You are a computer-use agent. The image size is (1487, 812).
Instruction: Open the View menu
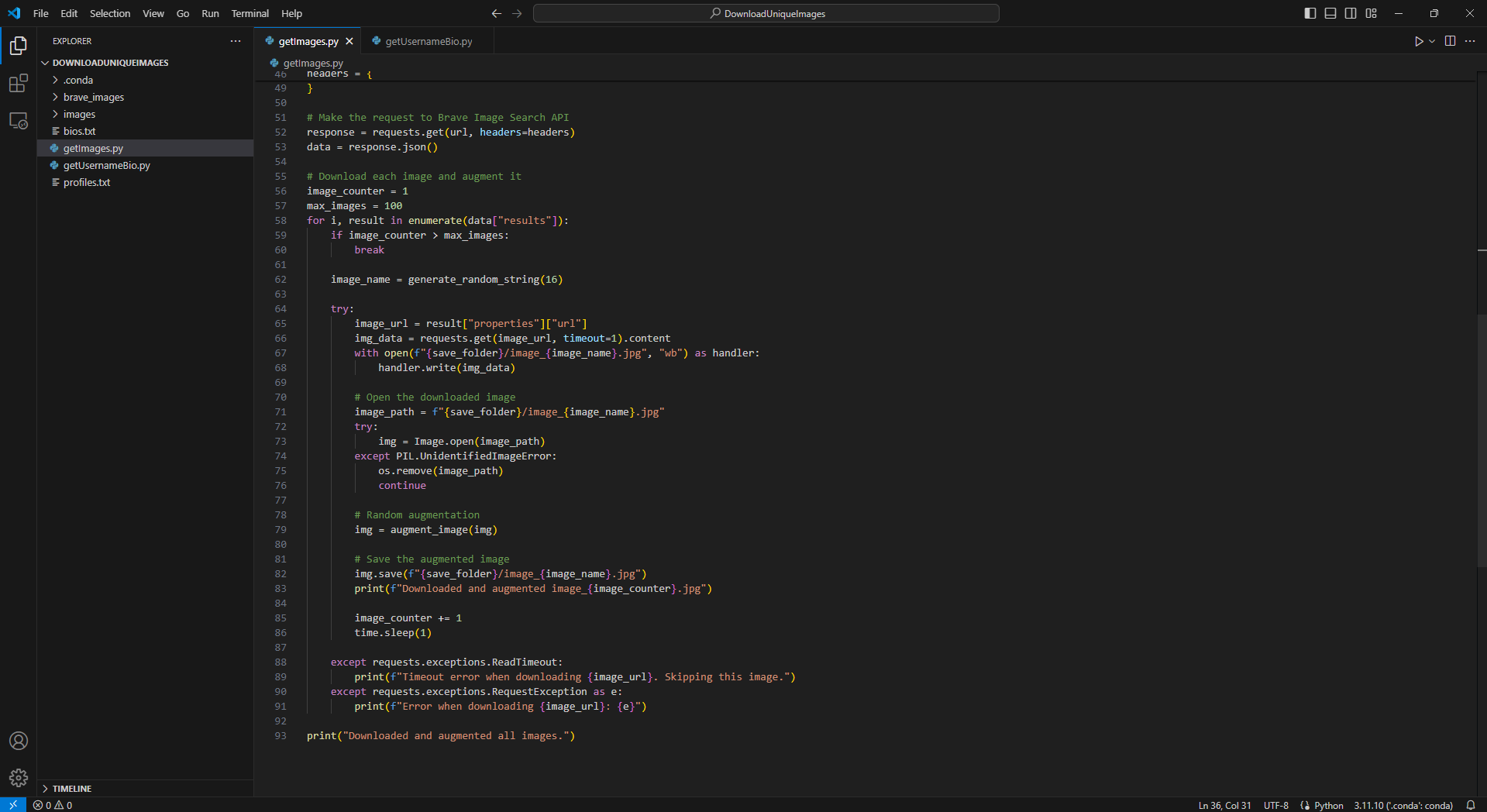click(153, 13)
